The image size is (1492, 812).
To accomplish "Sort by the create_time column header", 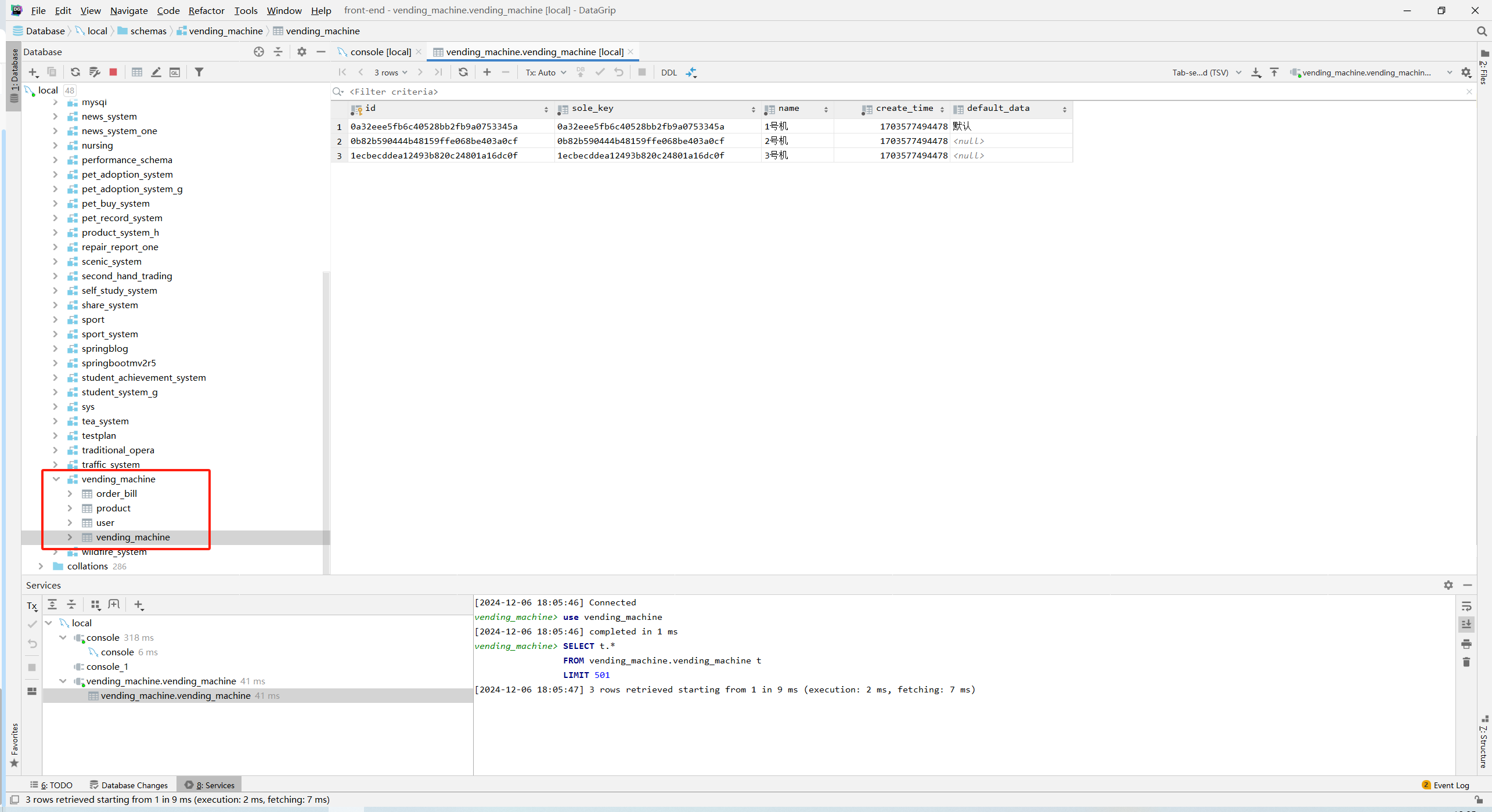I will pos(903,109).
